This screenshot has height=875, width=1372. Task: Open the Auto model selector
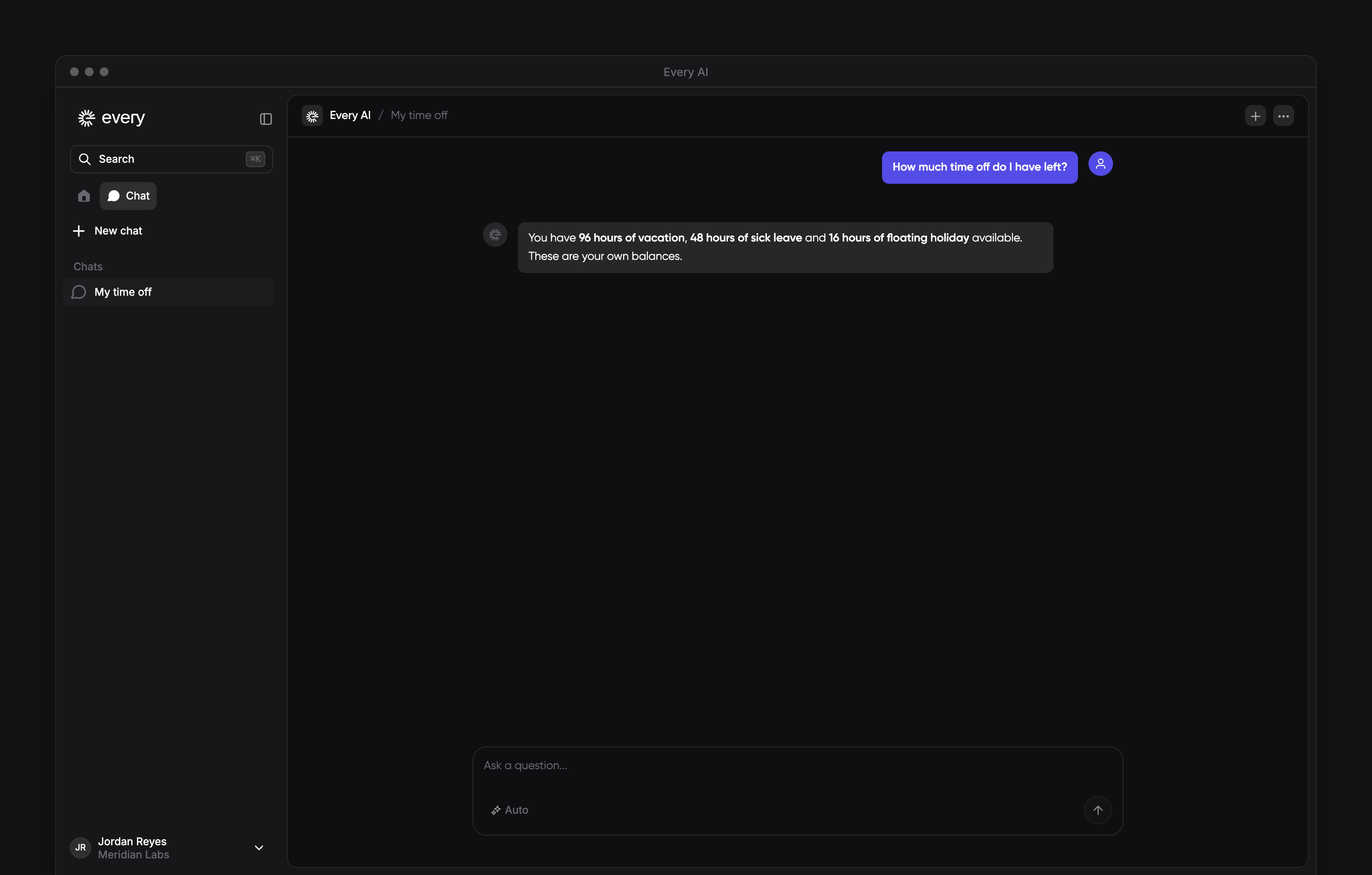[510, 810]
